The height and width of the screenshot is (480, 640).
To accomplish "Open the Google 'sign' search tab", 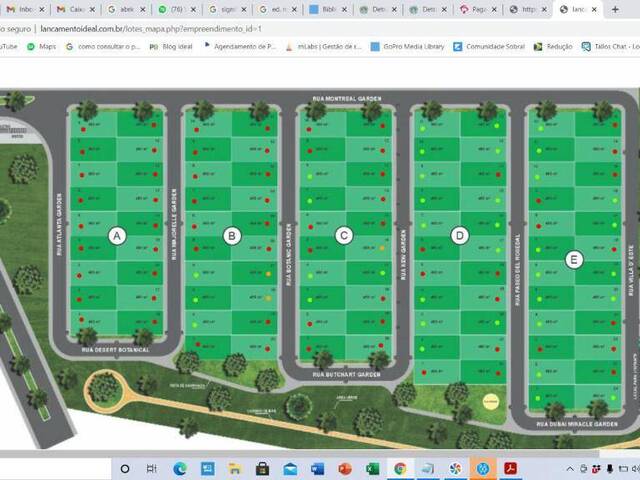I will (x=227, y=9).
